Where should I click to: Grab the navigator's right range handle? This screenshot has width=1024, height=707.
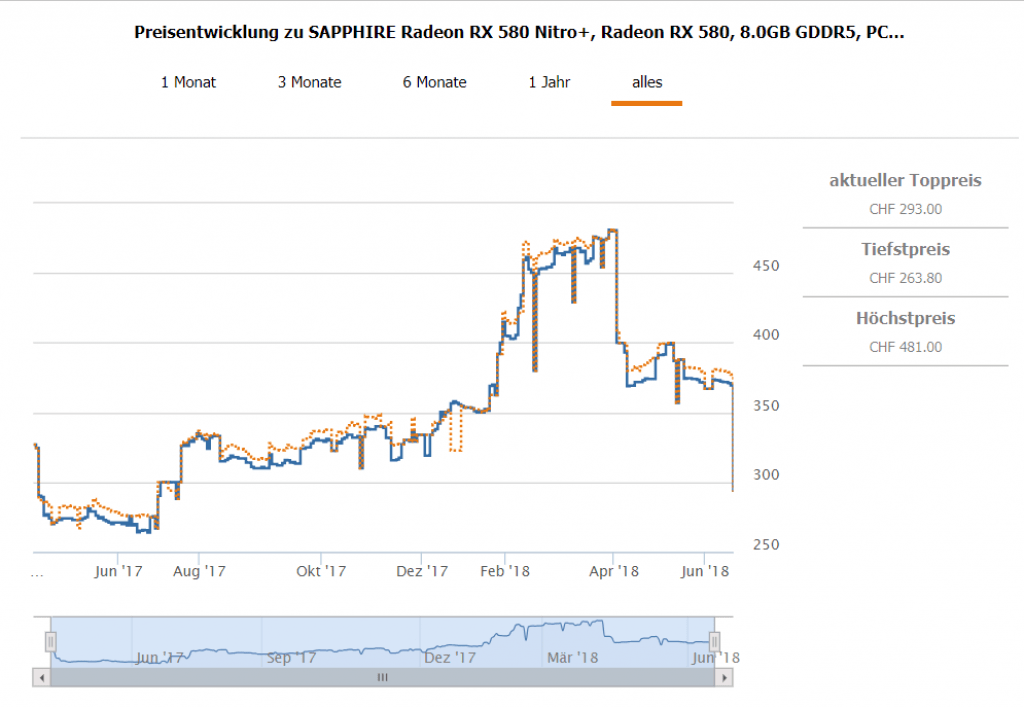point(714,641)
